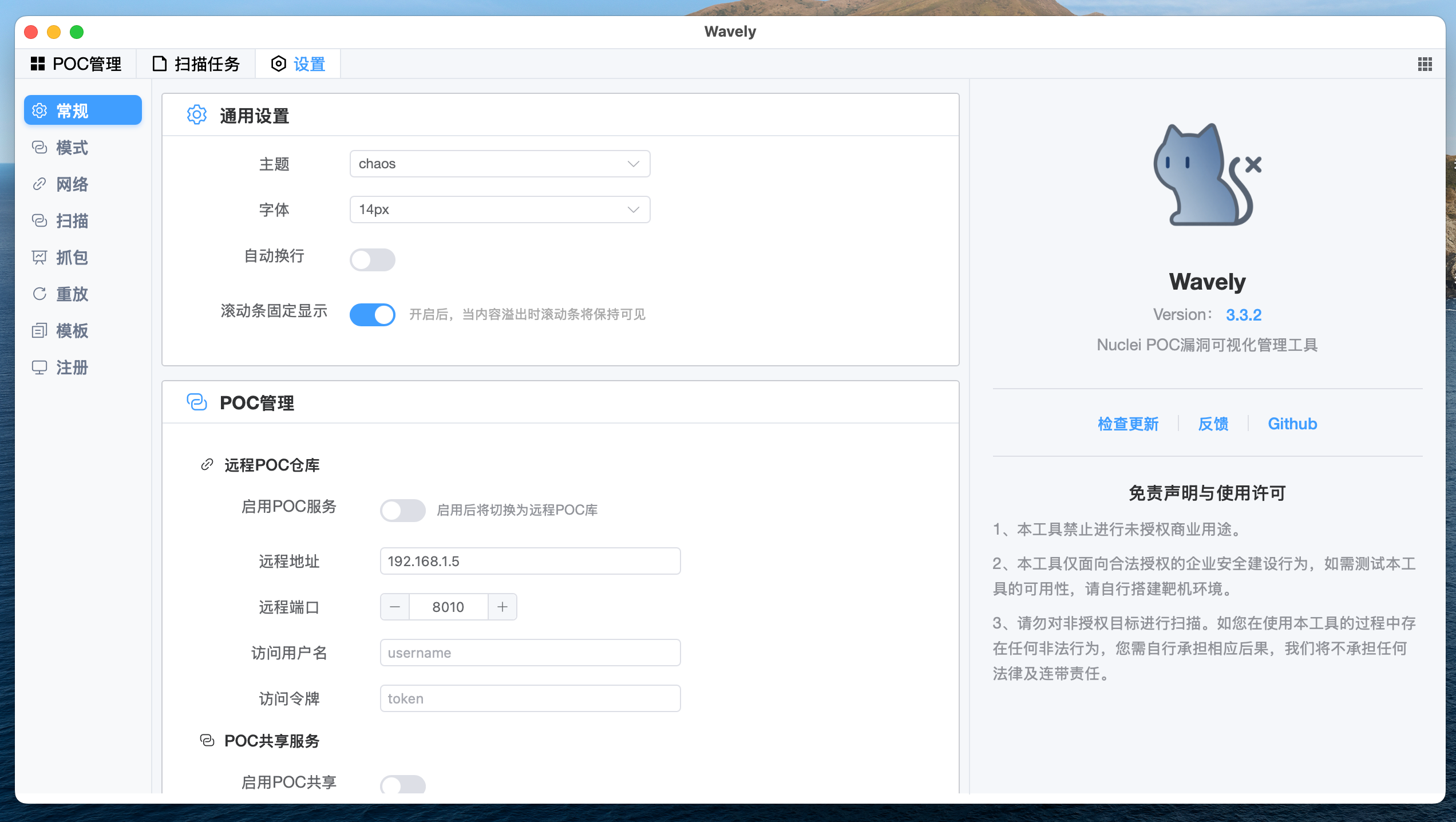Toggle the 启用POC共享 switch
This screenshot has height=822, width=1456.
[403, 784]
